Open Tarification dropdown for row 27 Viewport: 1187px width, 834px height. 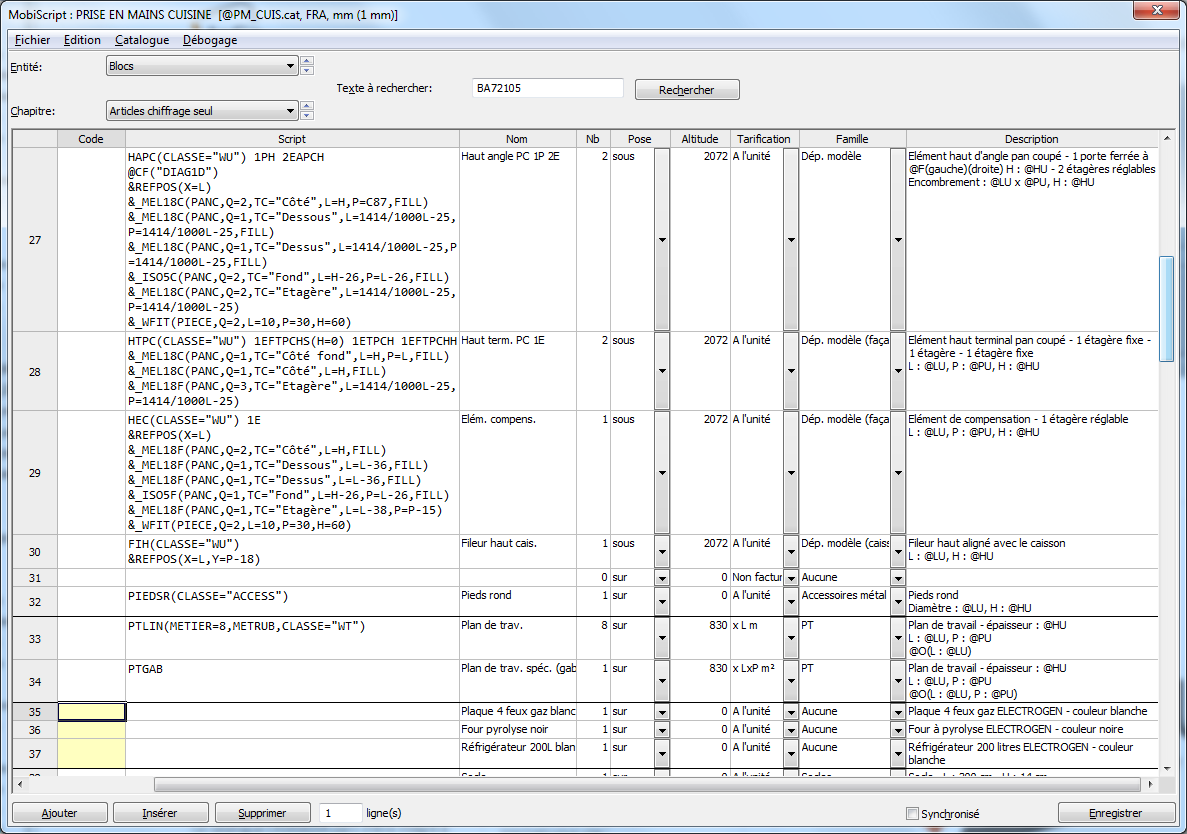point(791,240)
